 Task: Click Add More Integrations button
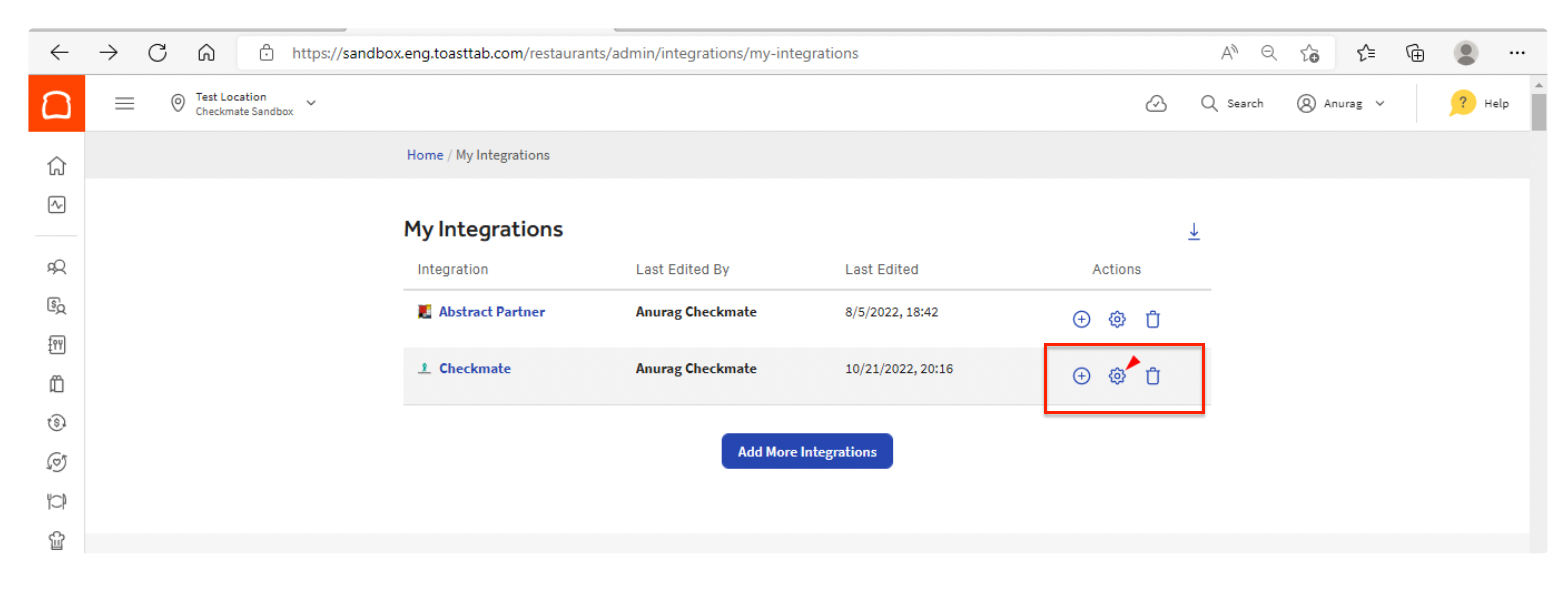pos(807,452)
